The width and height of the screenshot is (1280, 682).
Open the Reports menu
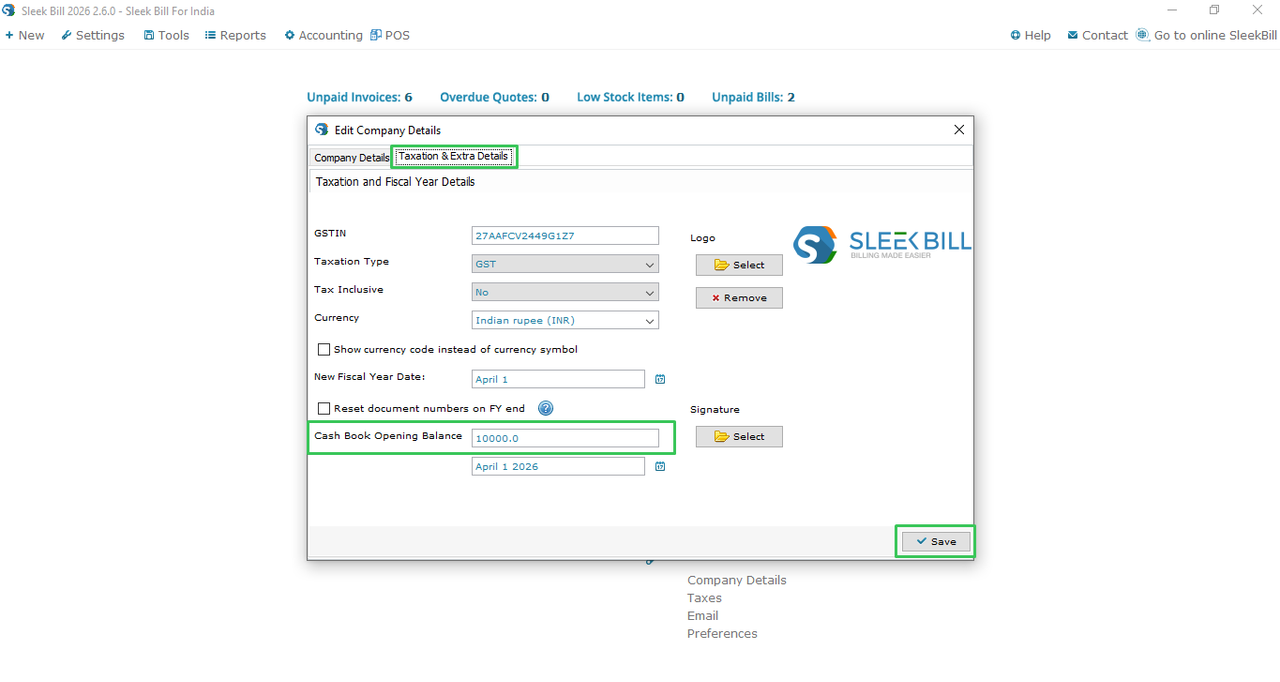pos(235,35)
